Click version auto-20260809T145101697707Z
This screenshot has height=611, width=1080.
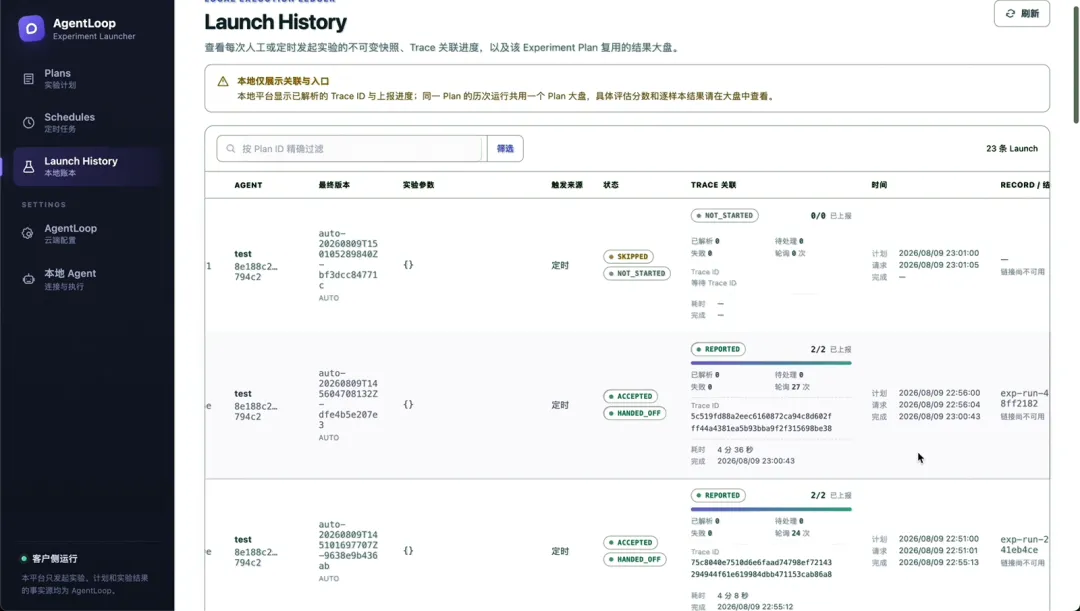[348, 545]
